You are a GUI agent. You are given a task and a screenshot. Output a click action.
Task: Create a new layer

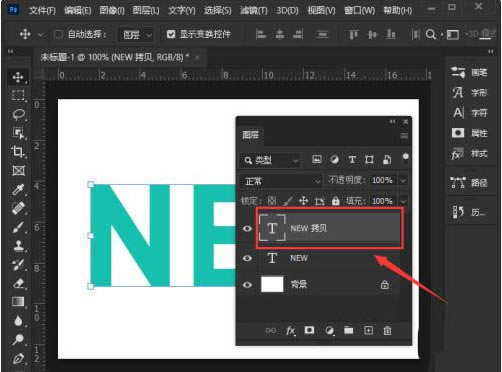point(368,330)
